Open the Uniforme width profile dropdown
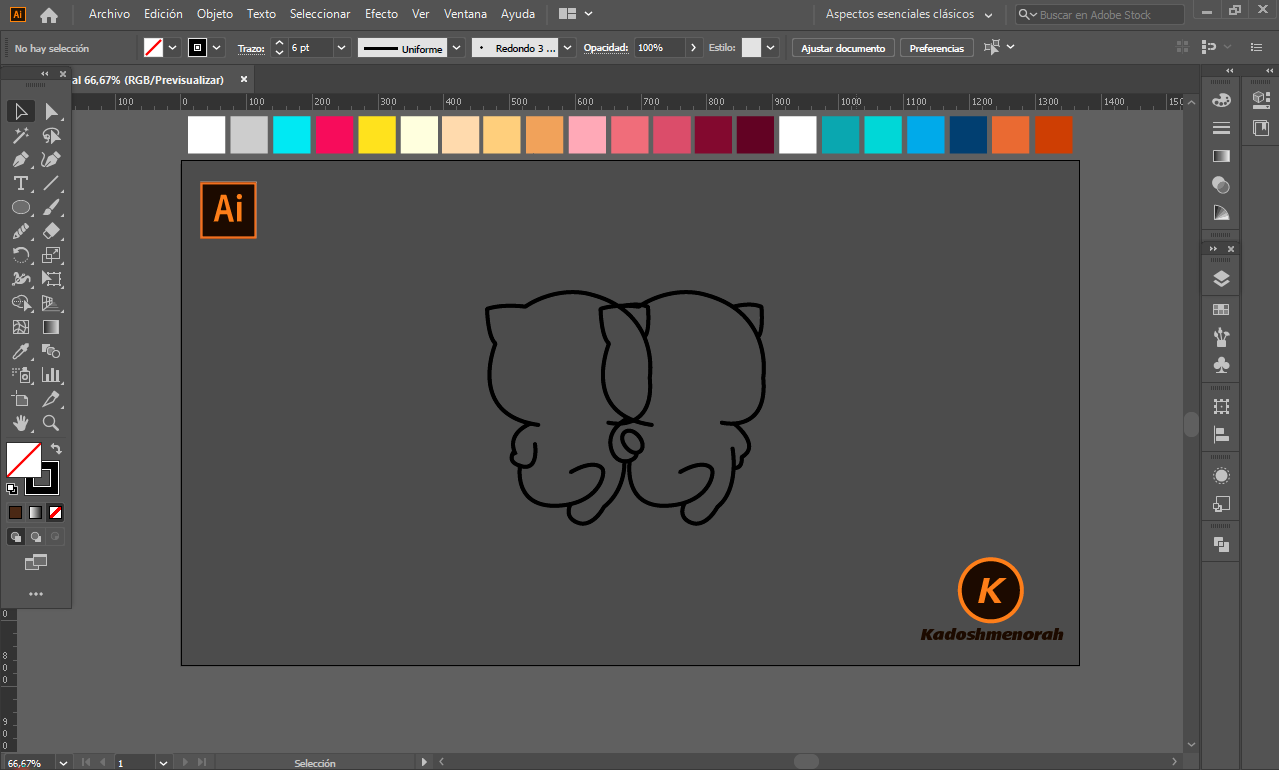The image size is (1279, 770). [x=457, y=48]
